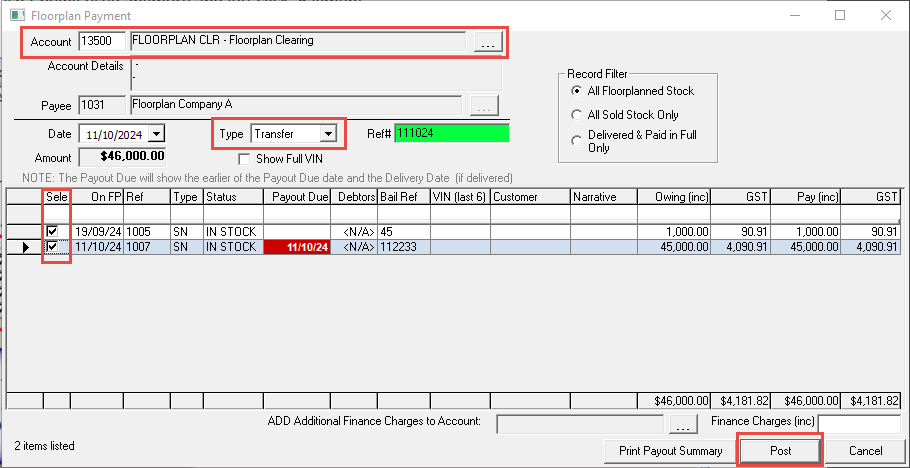Image resolution: width=910 pixels, height=468 pixels.
Task: Click Print Payout Summary button
Action: pos(669,451)
